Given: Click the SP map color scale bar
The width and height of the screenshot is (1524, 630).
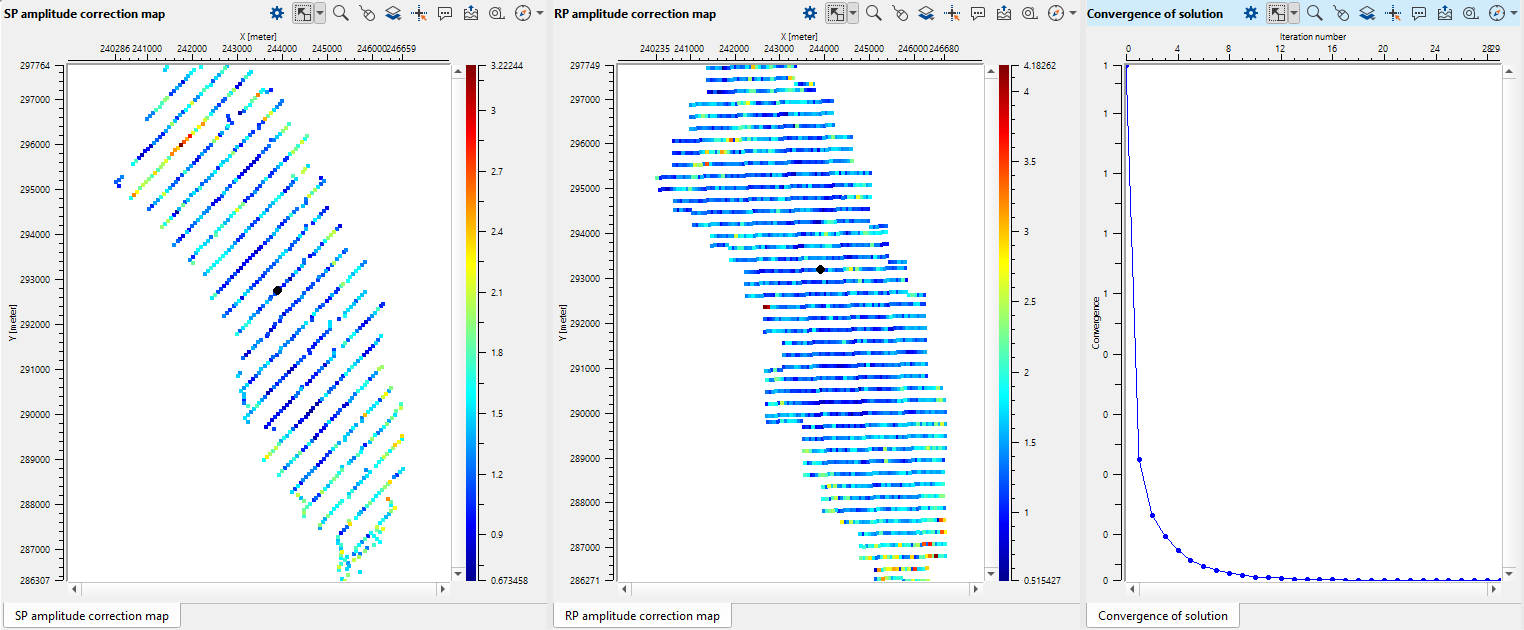Looking at the screenshot, I should (471, 322).
